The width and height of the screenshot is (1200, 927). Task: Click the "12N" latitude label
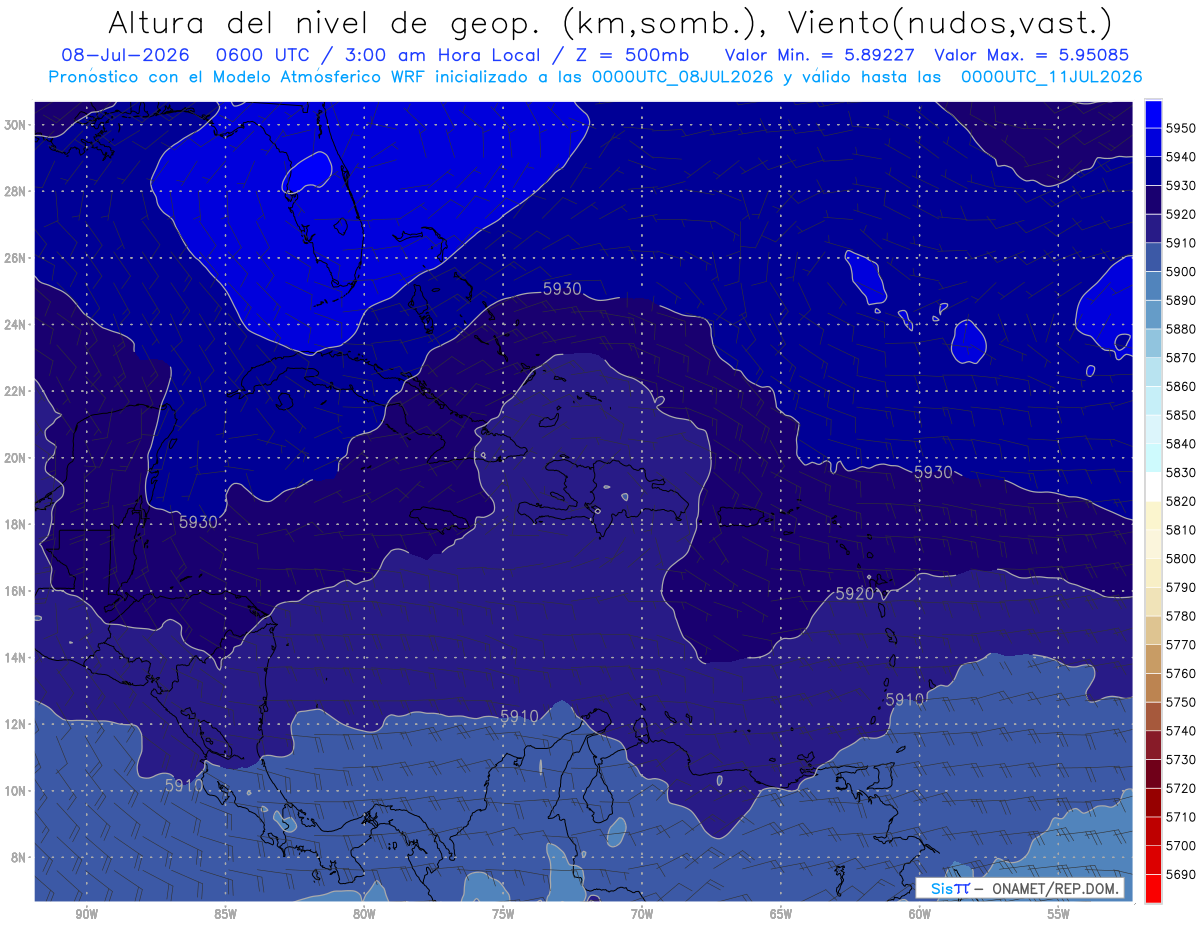pyautogui.click(x=17, y=724)
